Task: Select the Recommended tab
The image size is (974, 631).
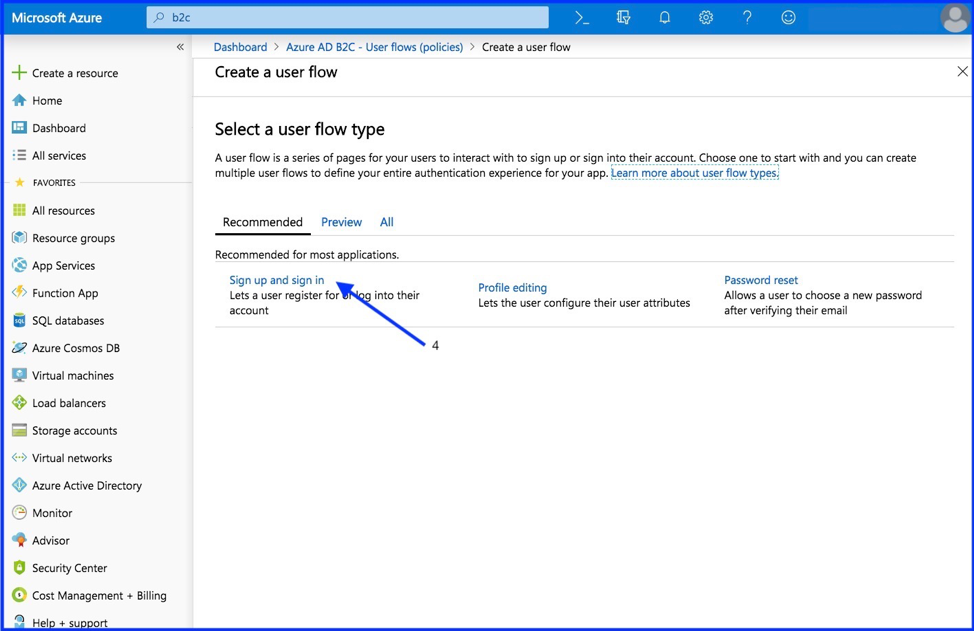Action: tap(263, 222)
